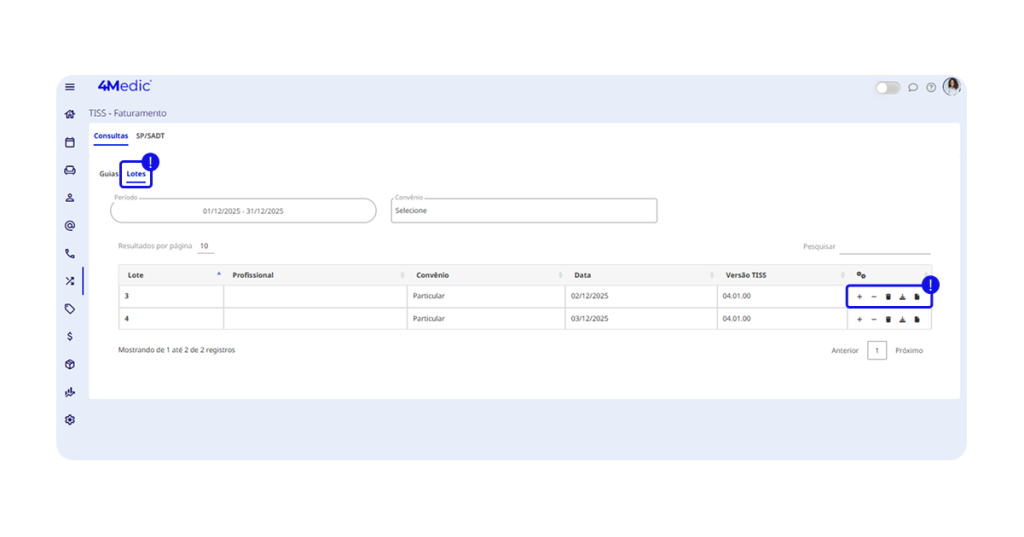This screenshot has width=1024, height=537.
Task: Click the Pesquisar search field
Action: click(884, 246)
